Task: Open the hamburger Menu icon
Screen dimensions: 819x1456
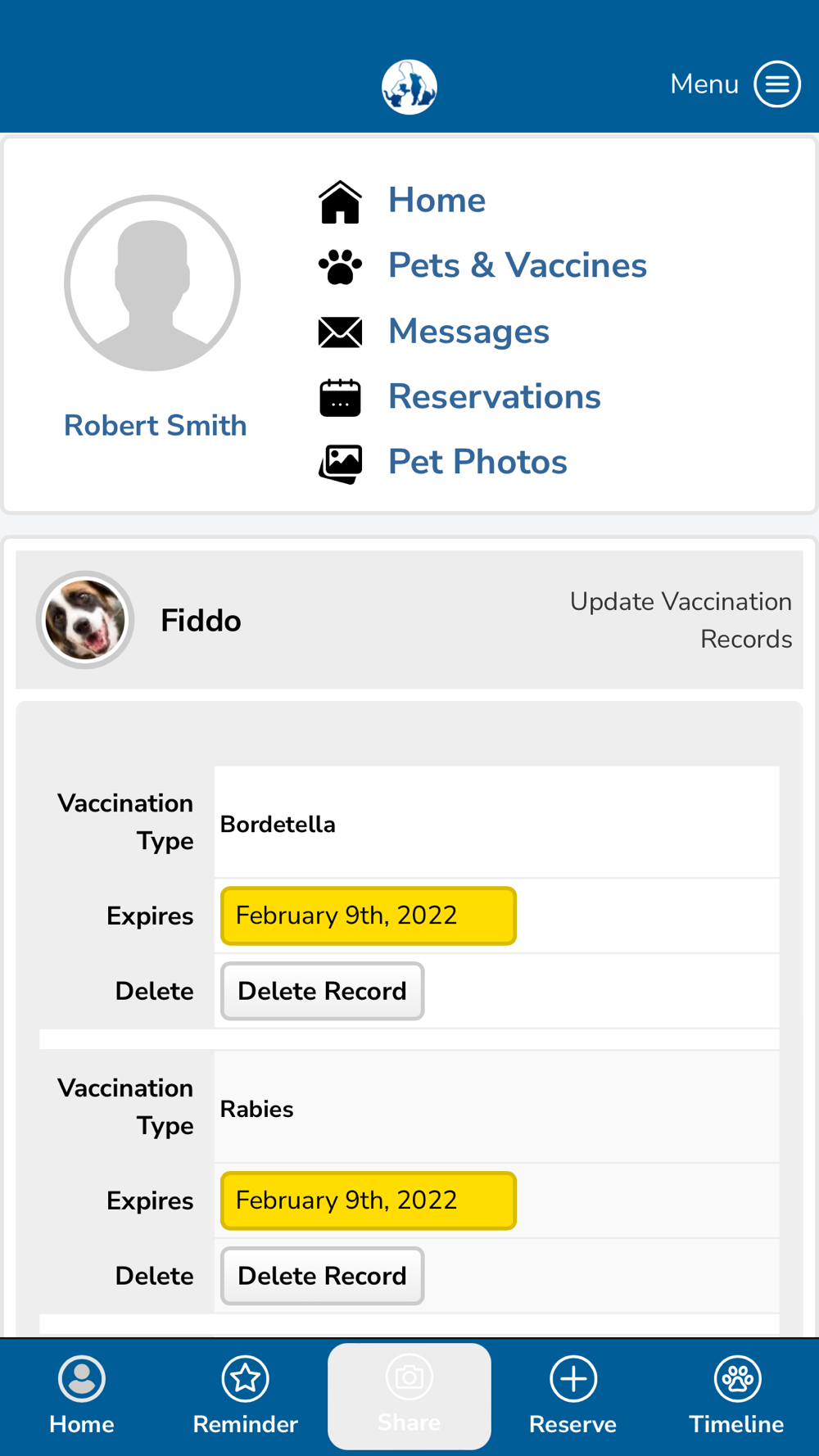Action: click(776, 84)
